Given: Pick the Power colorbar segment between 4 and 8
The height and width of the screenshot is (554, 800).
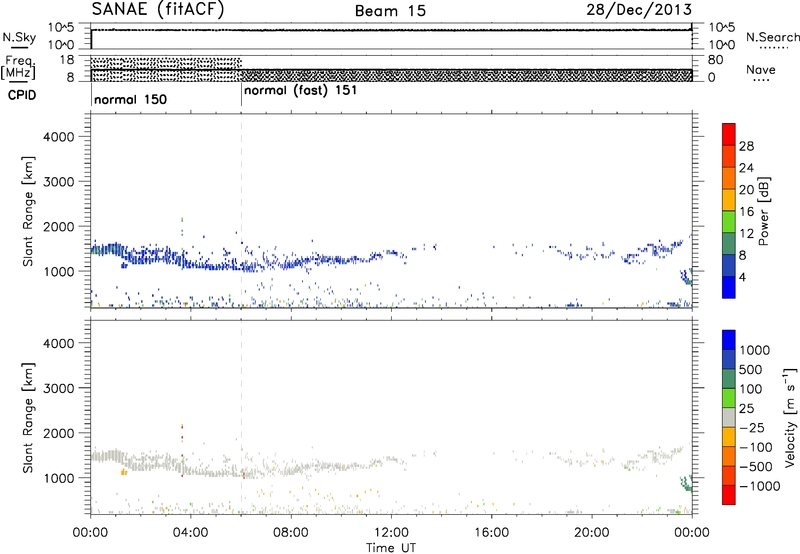Looking at the screenshot, I should point(729,265).
